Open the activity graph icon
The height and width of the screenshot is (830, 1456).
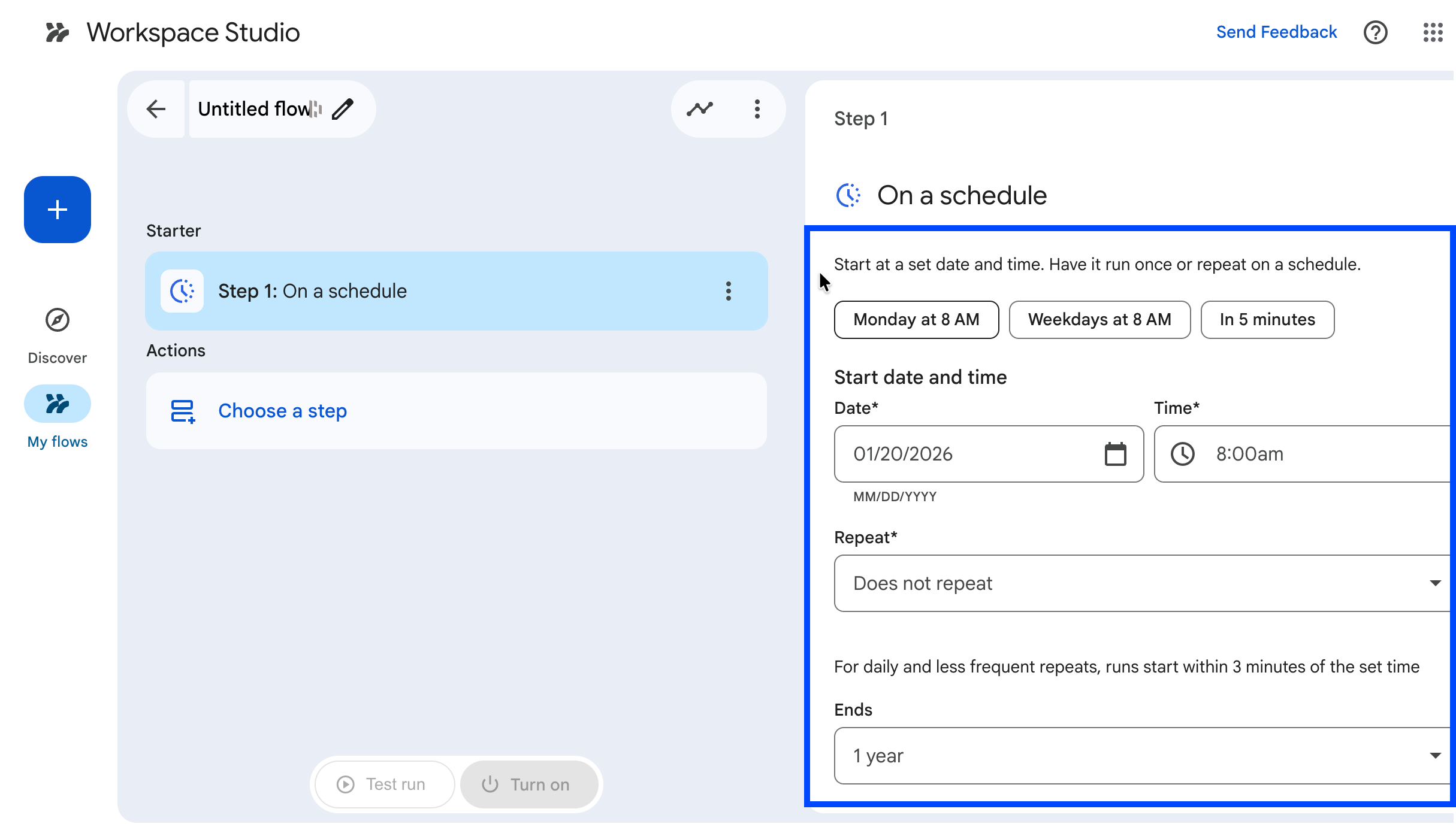[x=700, y=109]
